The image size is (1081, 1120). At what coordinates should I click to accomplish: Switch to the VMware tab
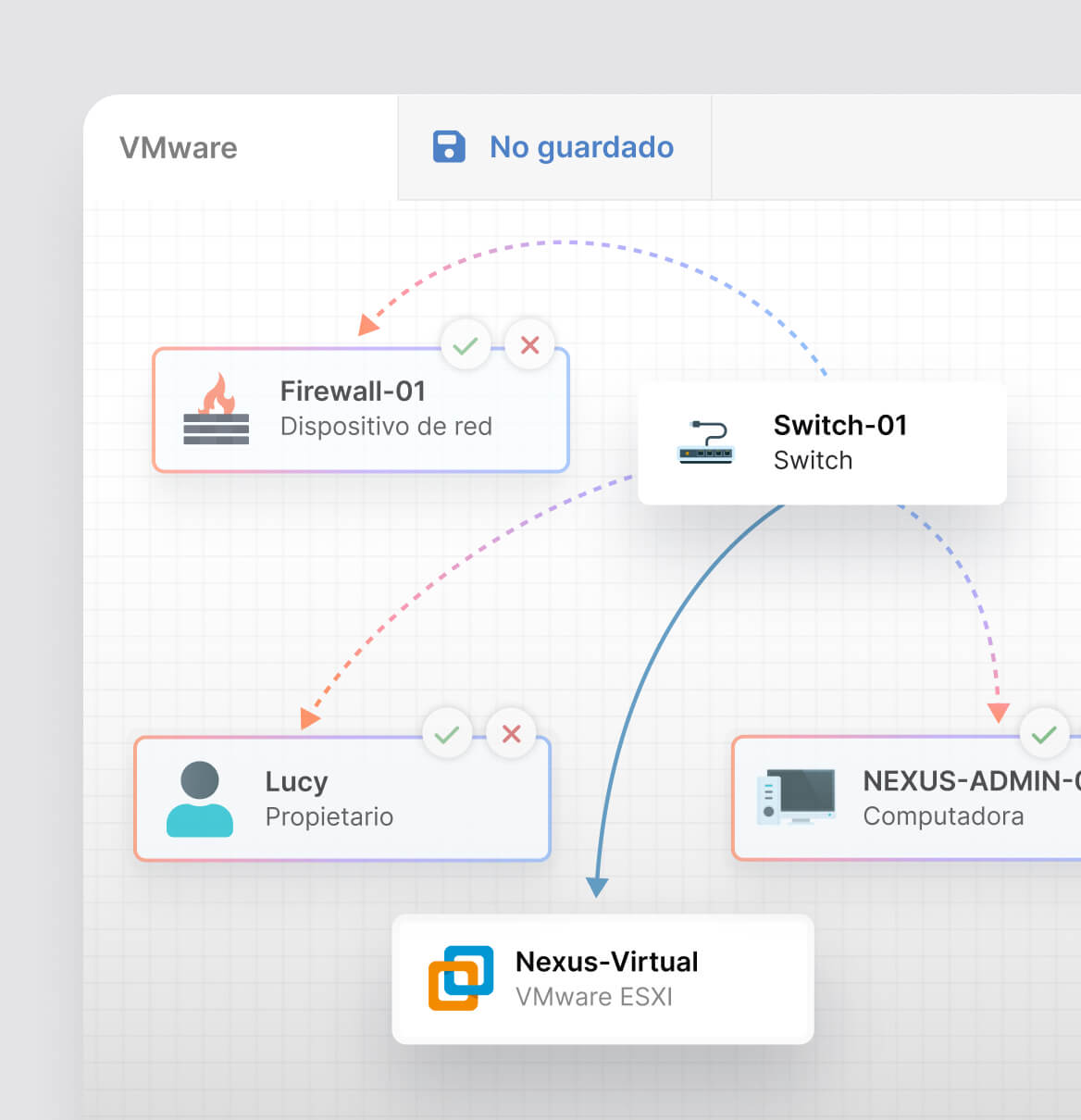click(x=178, y=146)
